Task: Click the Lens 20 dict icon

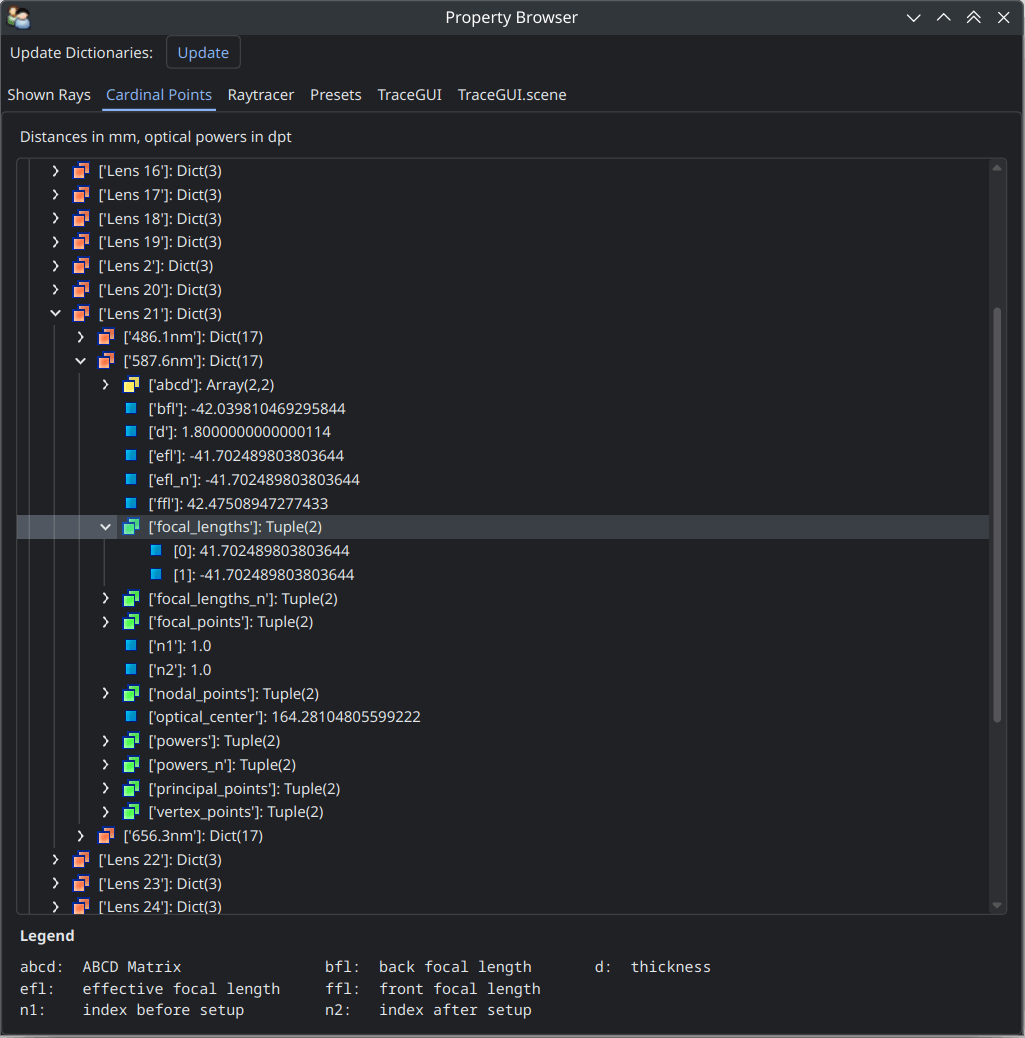Action: [x=81, y=289]
